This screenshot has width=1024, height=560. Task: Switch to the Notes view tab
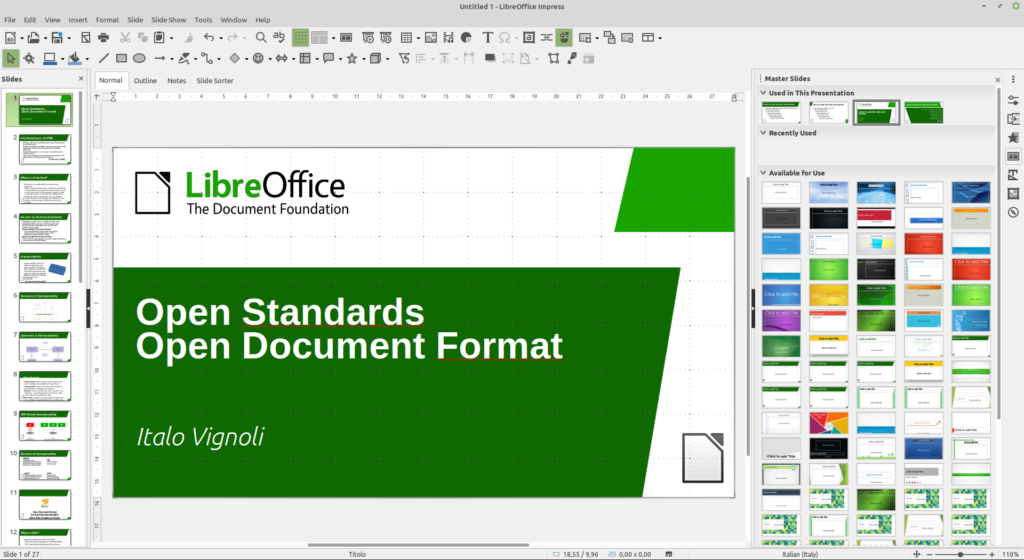(176, 80)
